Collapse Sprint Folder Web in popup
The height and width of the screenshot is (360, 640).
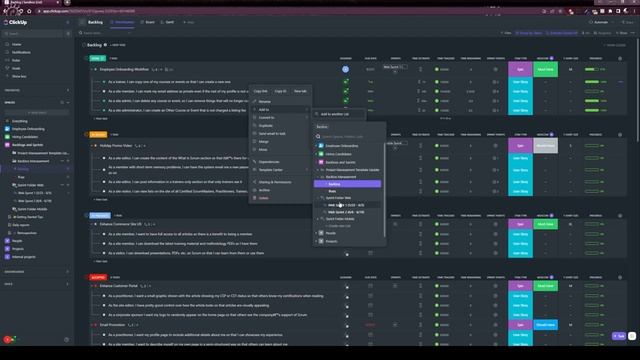tap(318, 198)
